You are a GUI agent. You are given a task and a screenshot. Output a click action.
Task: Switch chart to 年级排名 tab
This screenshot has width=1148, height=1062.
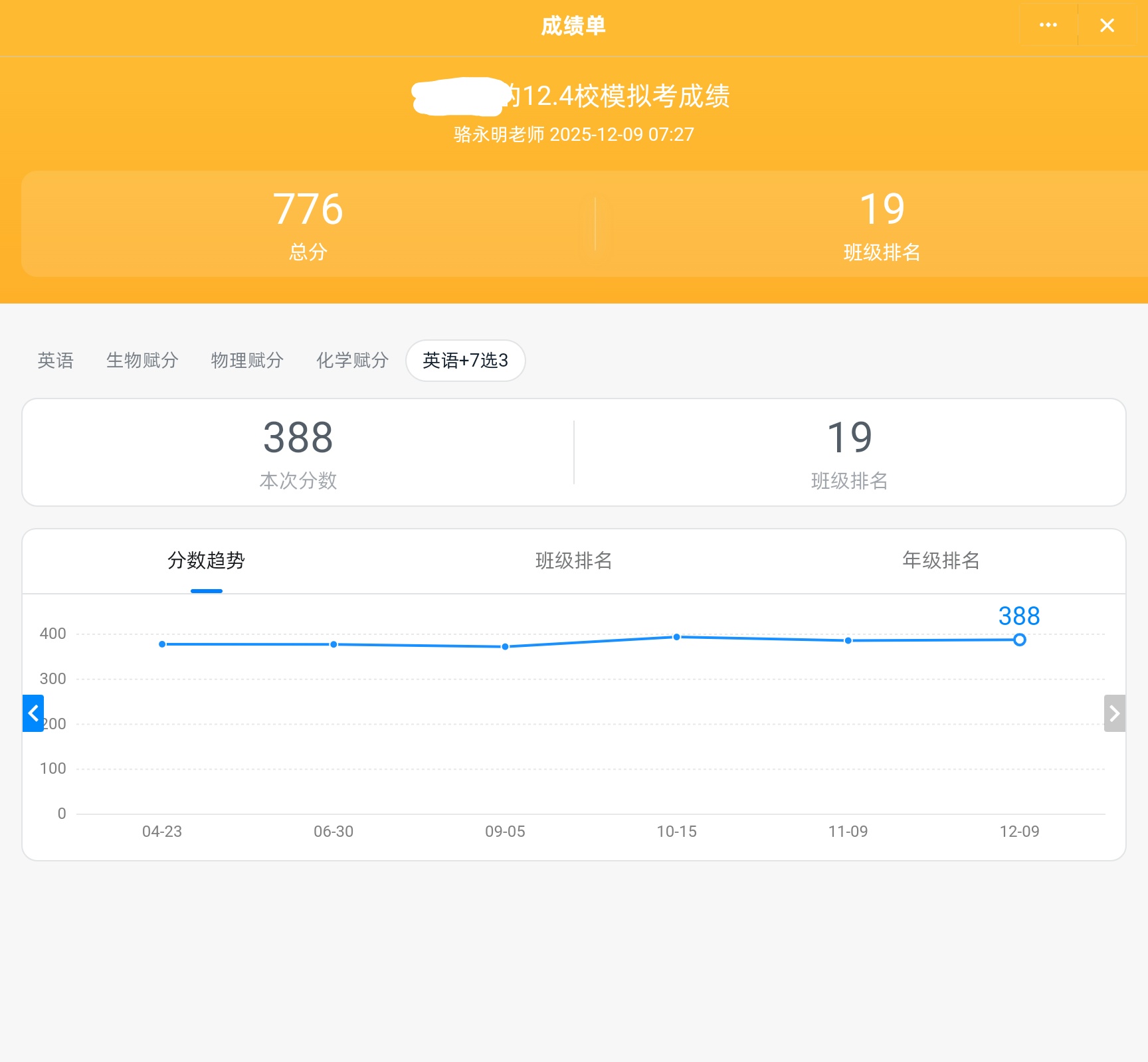(941, 561)
